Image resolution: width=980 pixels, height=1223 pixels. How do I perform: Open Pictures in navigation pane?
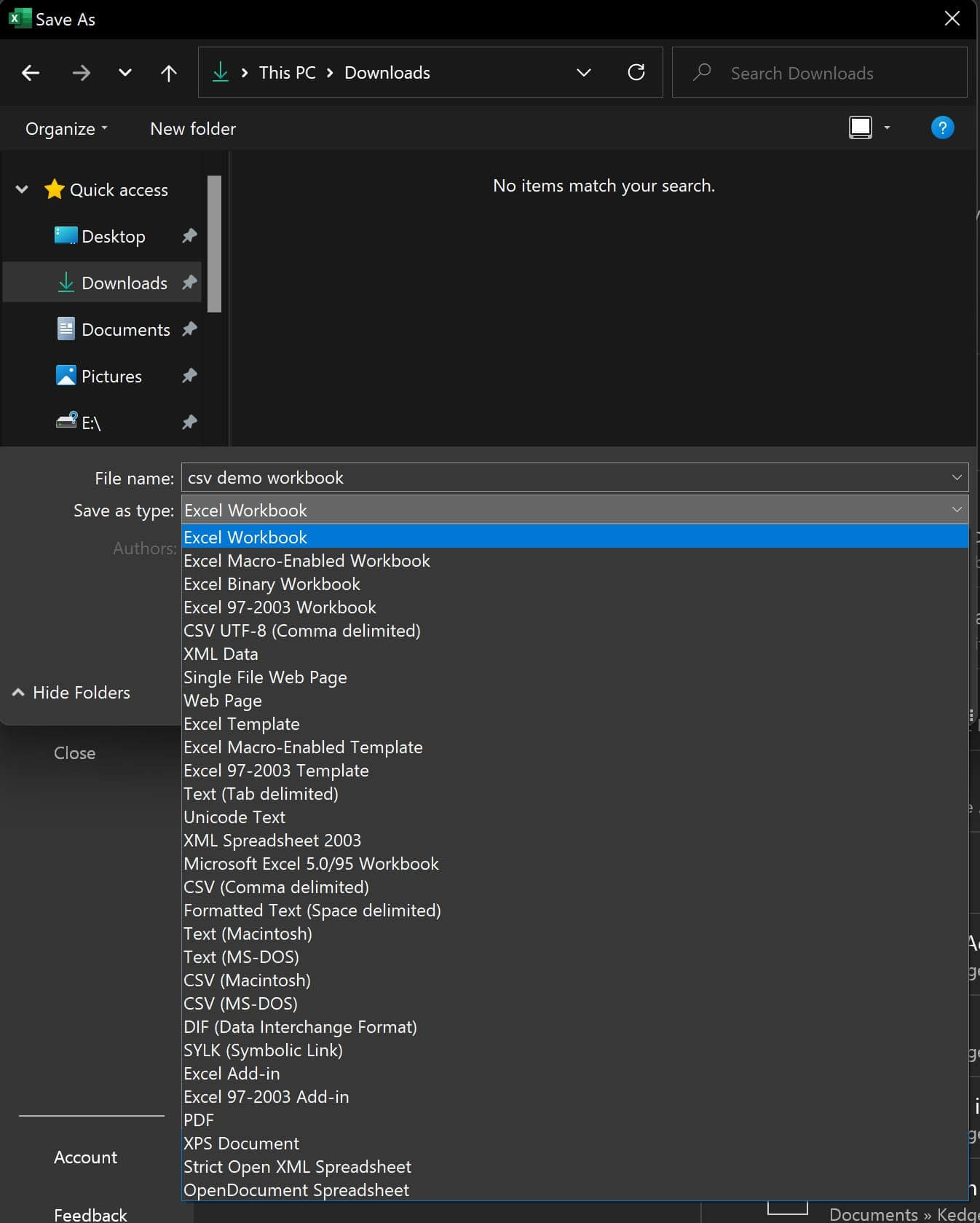99,376
